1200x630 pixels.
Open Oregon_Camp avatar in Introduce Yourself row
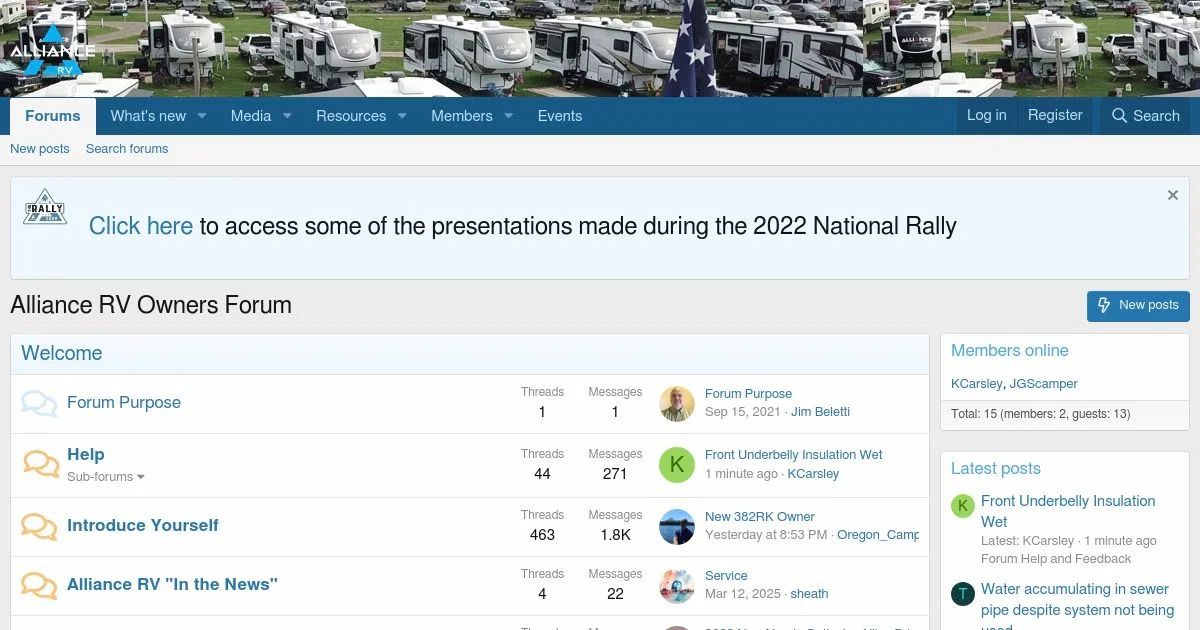click(677, 527)
